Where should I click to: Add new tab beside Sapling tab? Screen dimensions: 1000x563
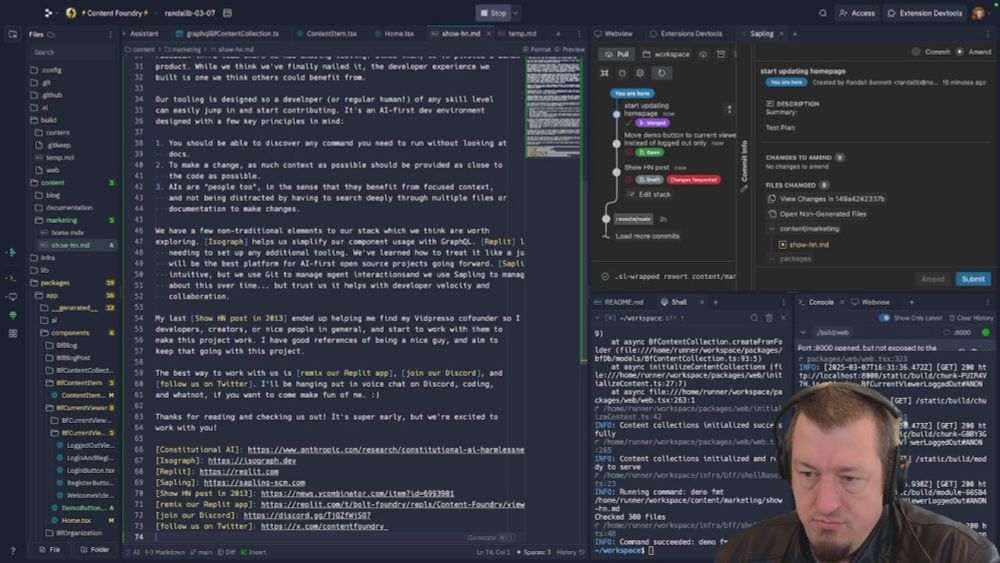[x=795, y=34]
